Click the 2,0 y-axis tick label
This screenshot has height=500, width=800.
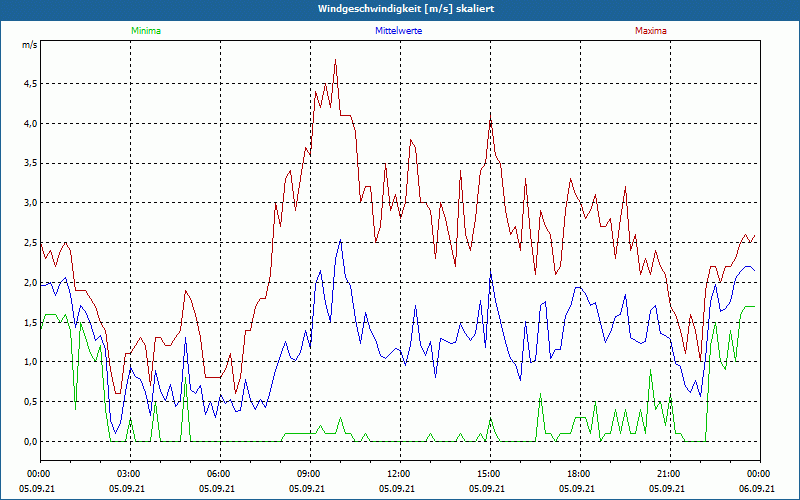click(x=30, y=283)
